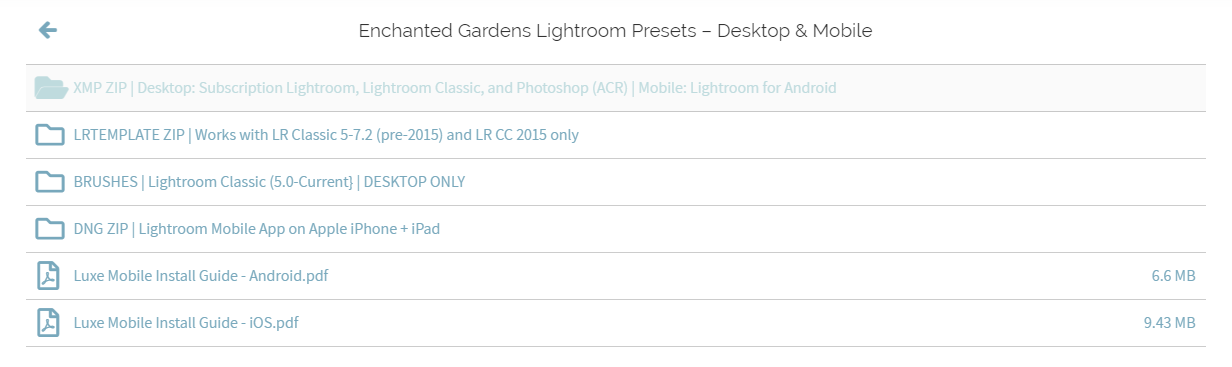The image size is (1232, 367).
Task: Click 'Apple iPhone + iPad' text in DNG row
Action: [x=373, y=229]
